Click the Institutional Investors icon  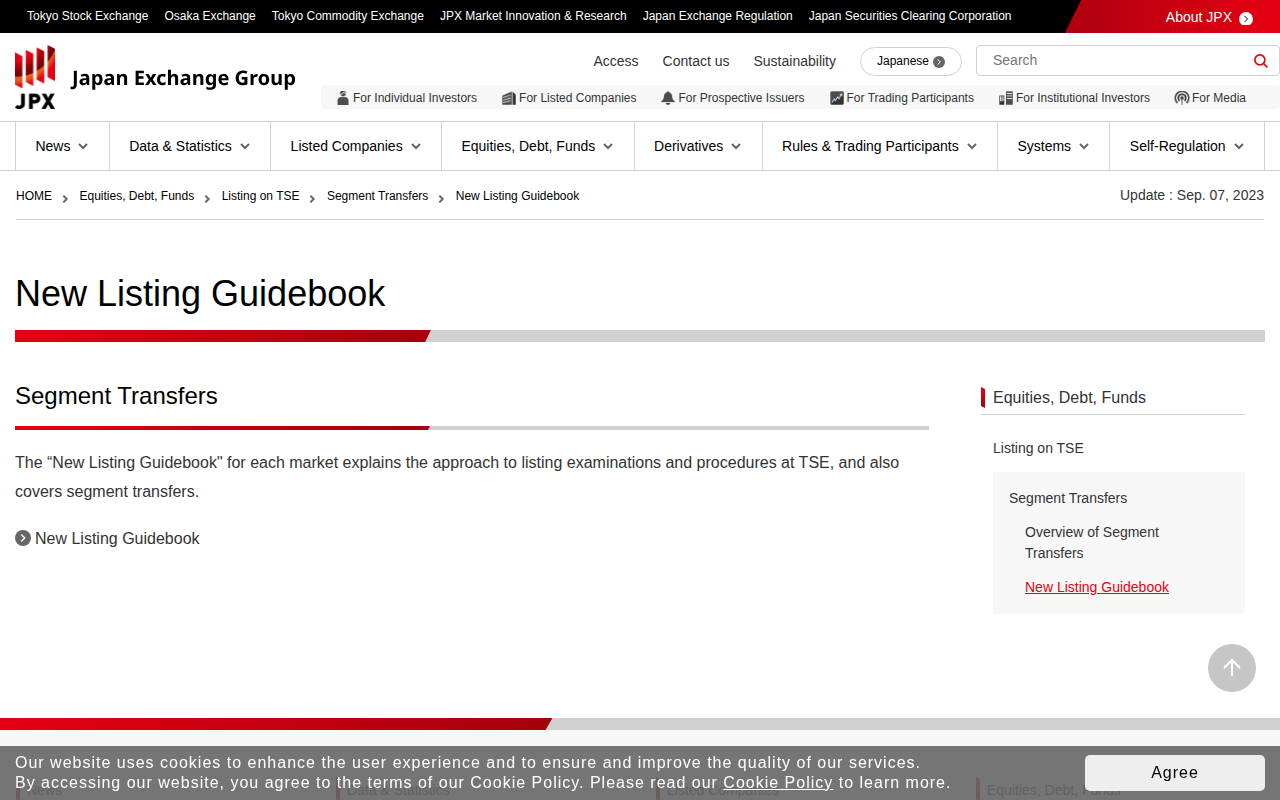(1006, 98)
